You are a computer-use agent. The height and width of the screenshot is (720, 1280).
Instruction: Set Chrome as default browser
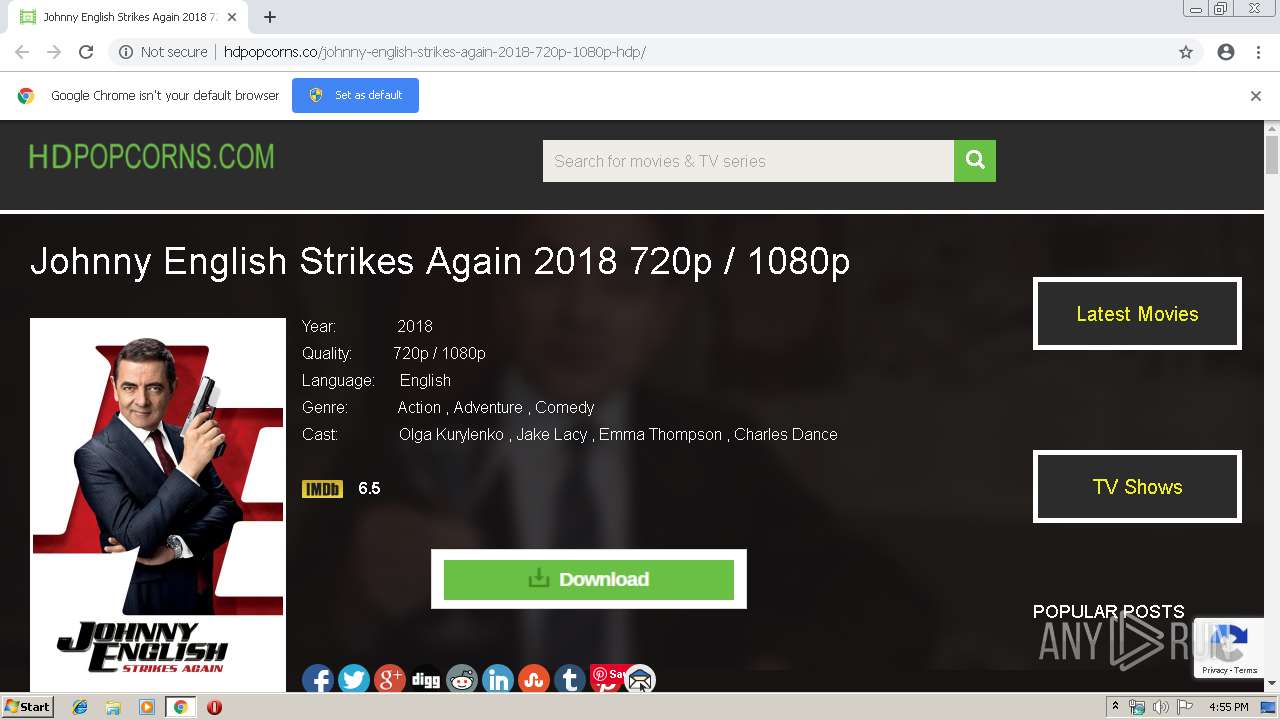tap(355, 95)
